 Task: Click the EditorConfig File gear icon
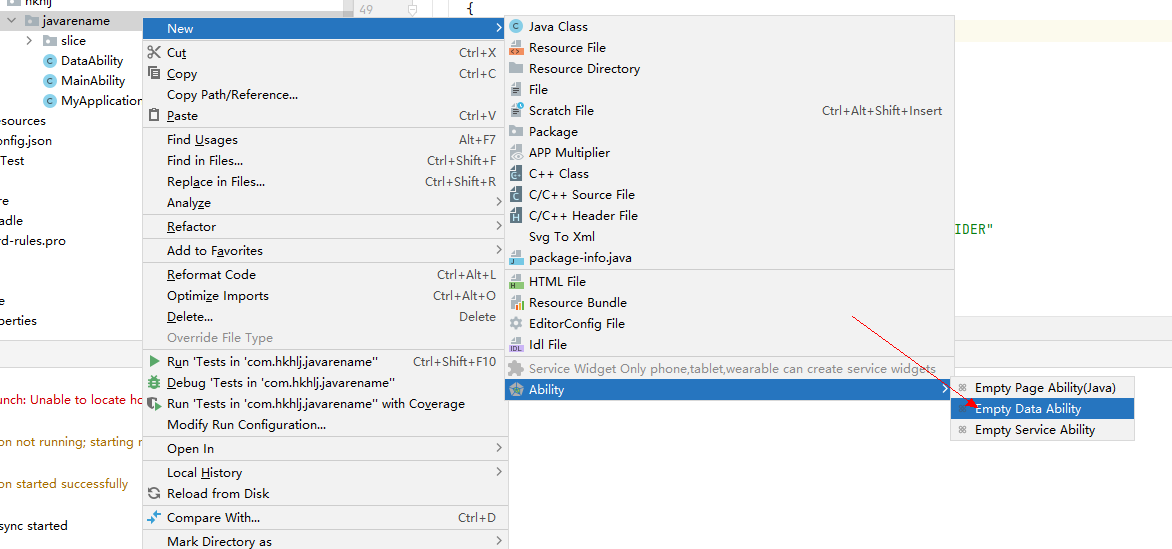tap(516, 323)
